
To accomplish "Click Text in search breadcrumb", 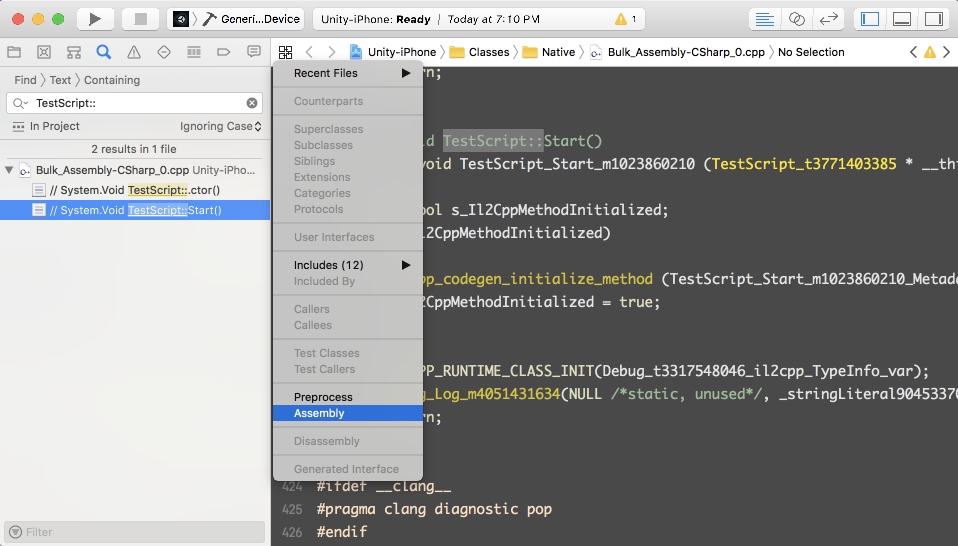I will coord(60,80).
